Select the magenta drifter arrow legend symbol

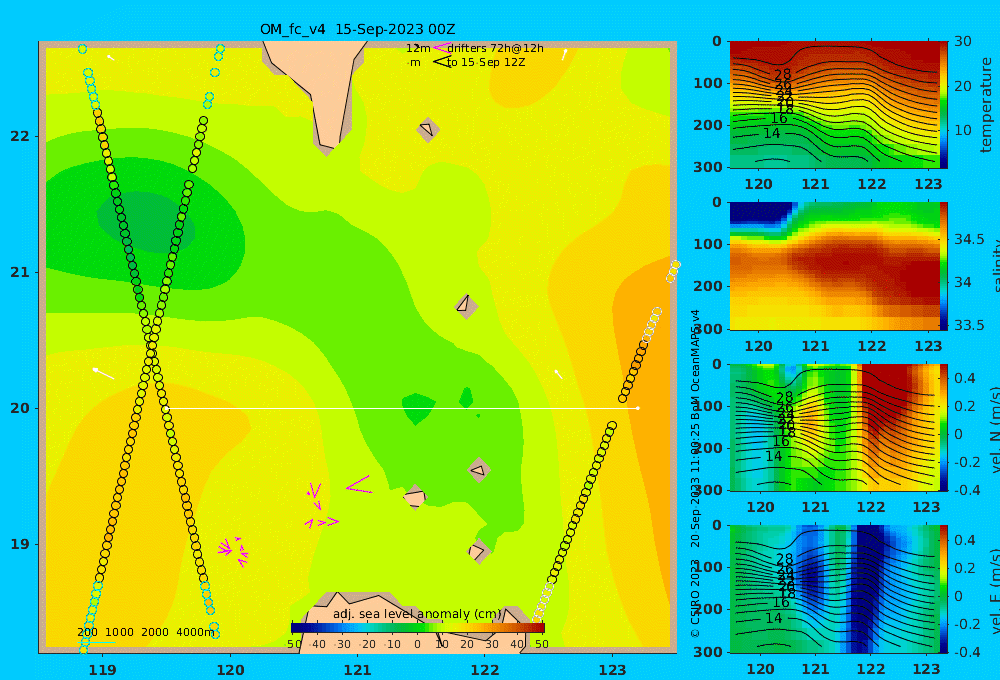441,47
